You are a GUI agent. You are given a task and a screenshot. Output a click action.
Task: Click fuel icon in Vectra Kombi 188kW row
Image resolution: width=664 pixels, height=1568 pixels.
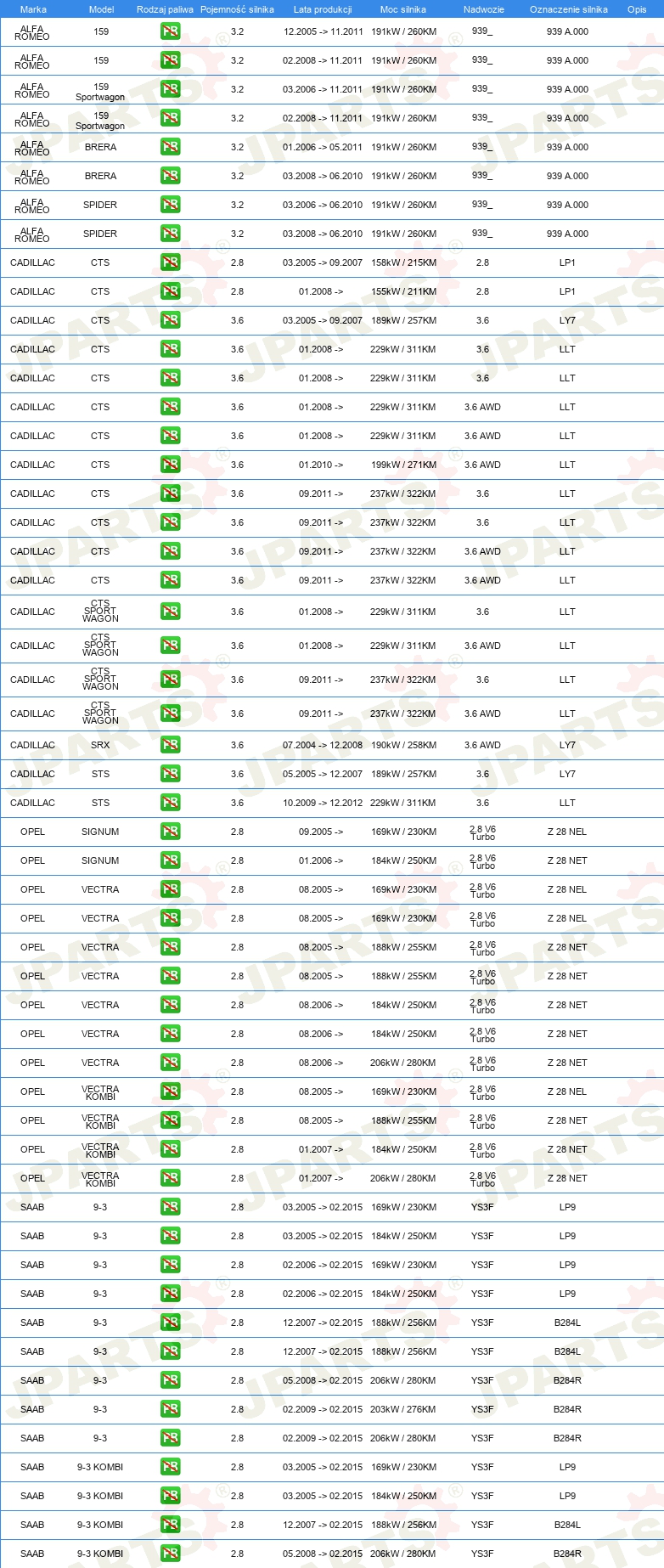click(x=170, y=1120)
